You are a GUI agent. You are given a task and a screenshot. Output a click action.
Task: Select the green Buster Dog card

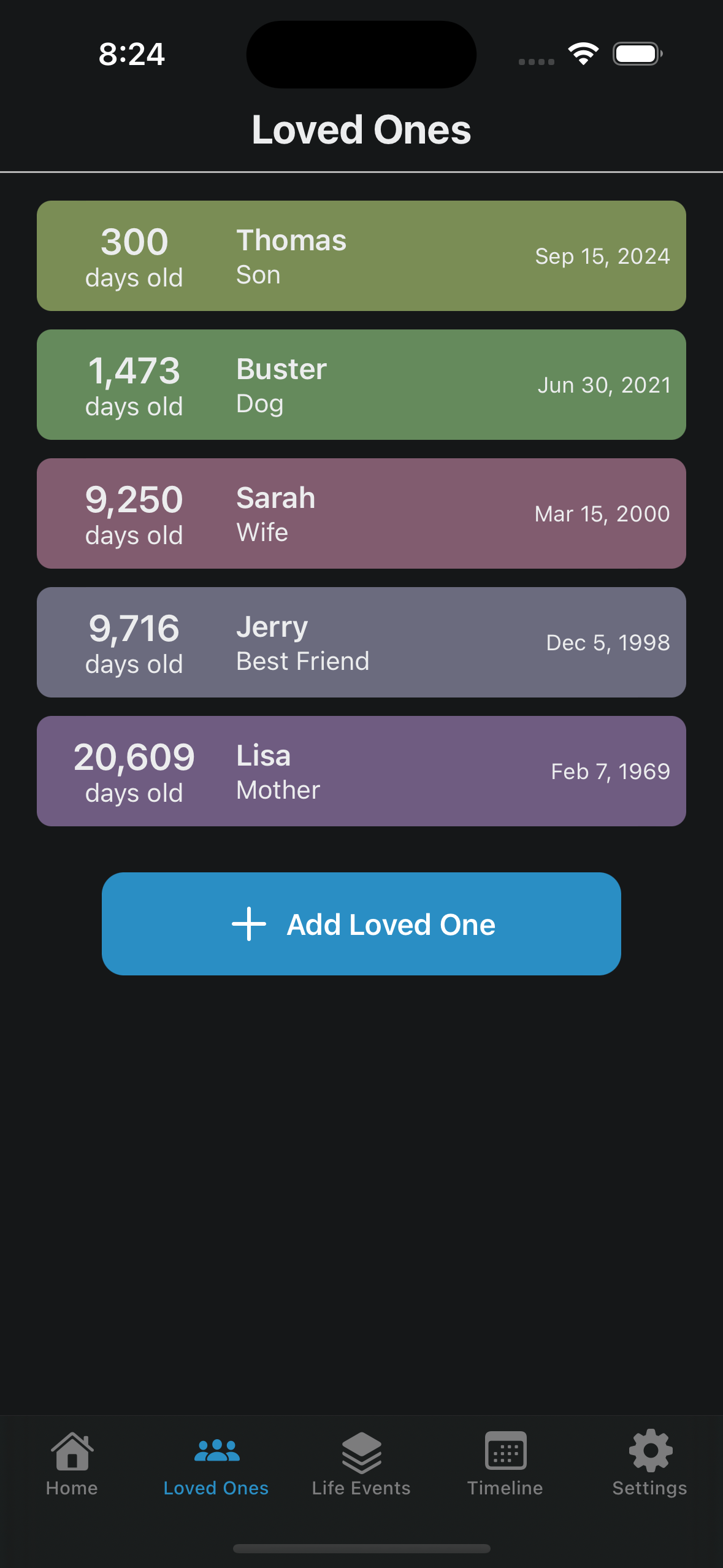361,385
